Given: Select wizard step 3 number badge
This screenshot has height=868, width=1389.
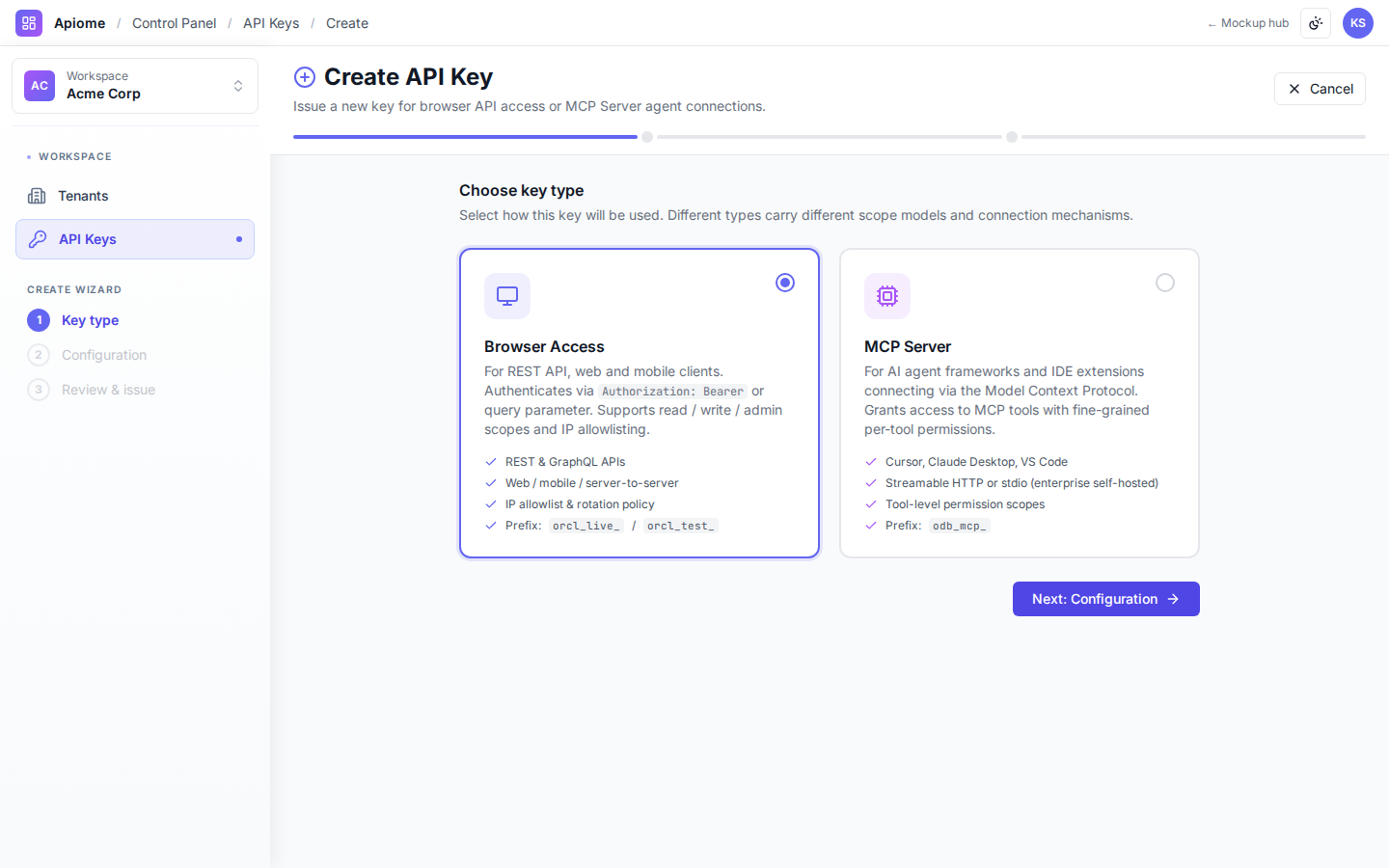Looking at the screenshot, I should [x=39, y=390].
